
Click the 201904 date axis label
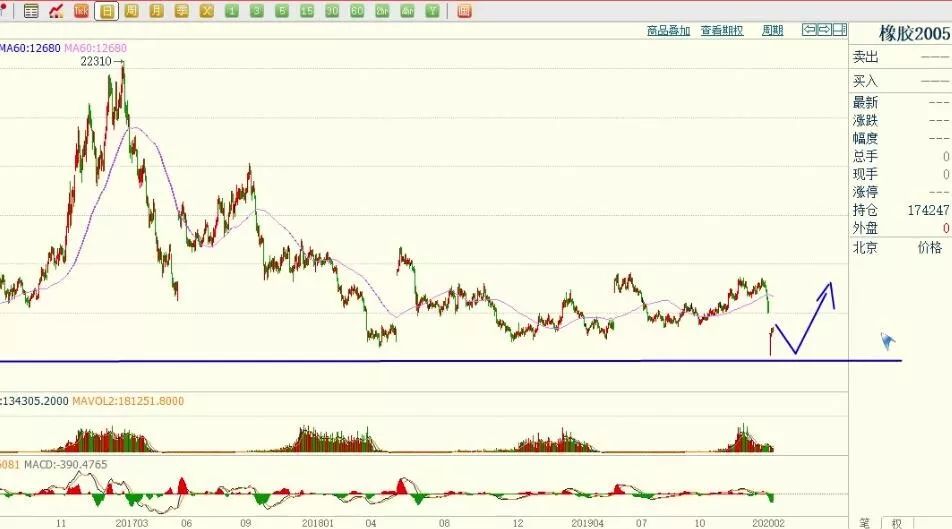coord(587,523)
